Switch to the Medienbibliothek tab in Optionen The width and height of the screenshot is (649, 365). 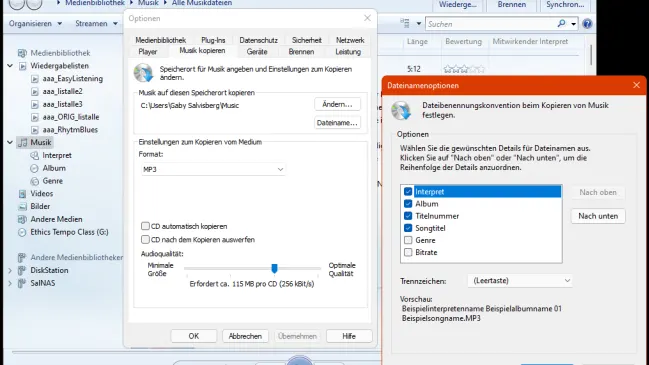[161, 40]
